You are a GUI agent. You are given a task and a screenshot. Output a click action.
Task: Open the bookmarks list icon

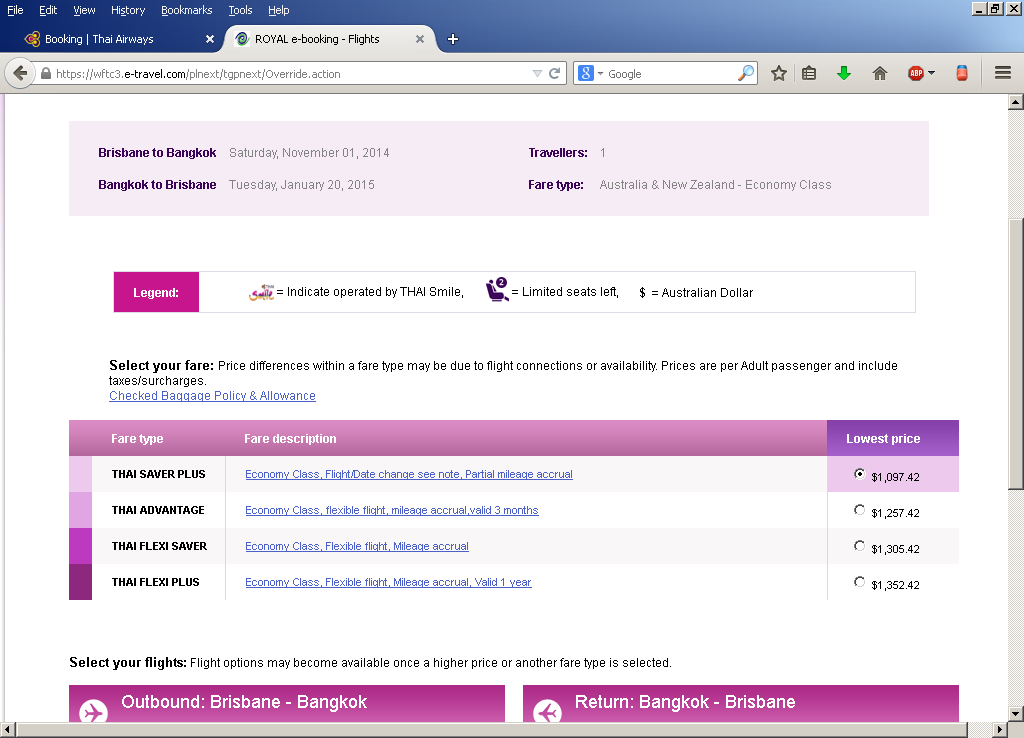pos(810,74)
